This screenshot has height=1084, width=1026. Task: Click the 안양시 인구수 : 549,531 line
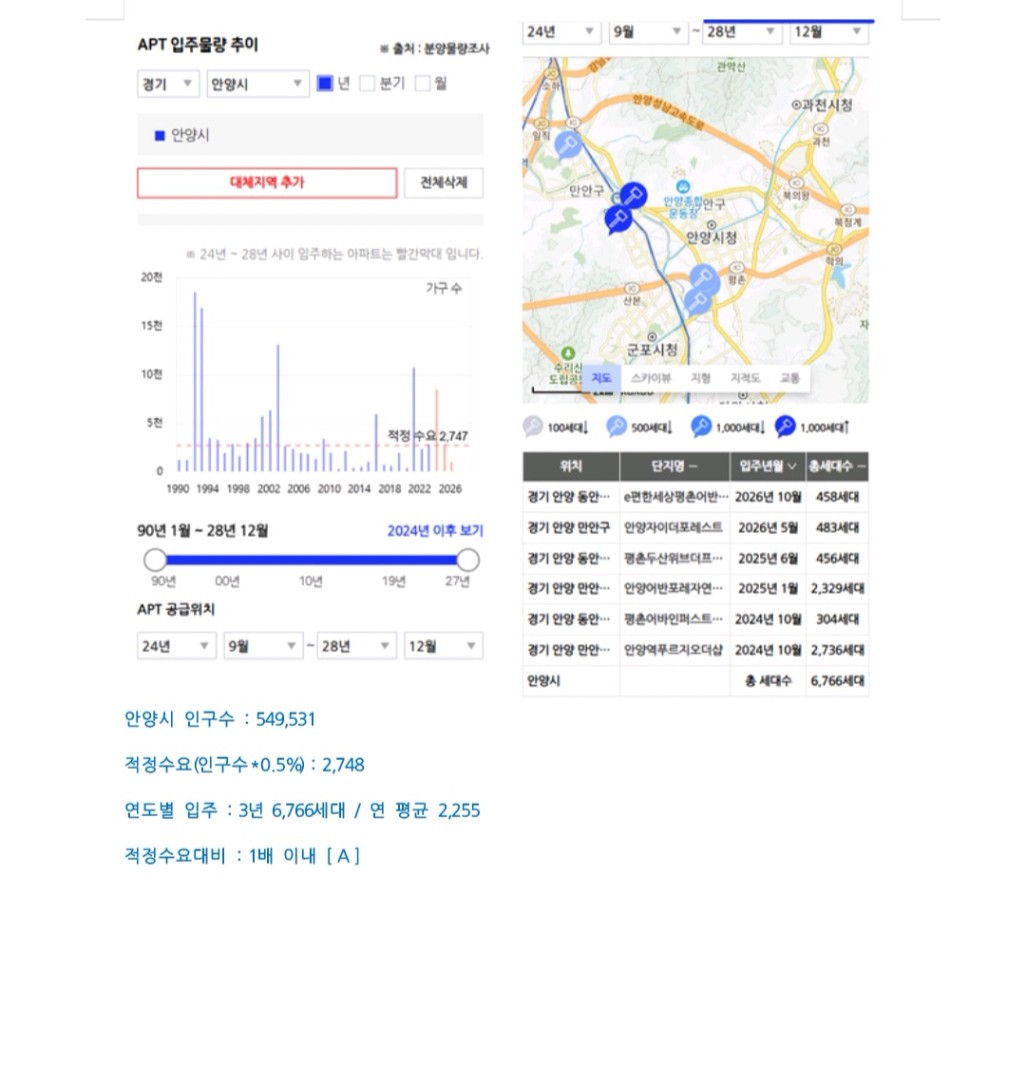(220, 719)
